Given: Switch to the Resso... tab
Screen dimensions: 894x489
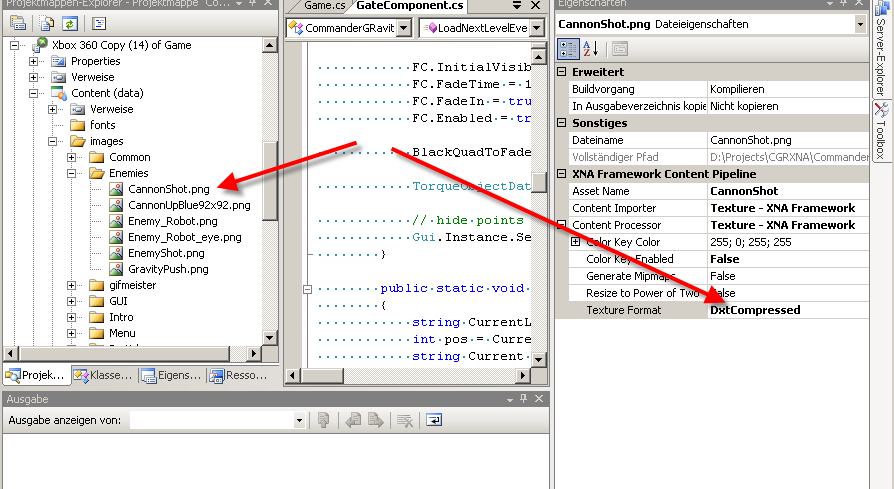Looking at the screenshot, I should [239, 375].
